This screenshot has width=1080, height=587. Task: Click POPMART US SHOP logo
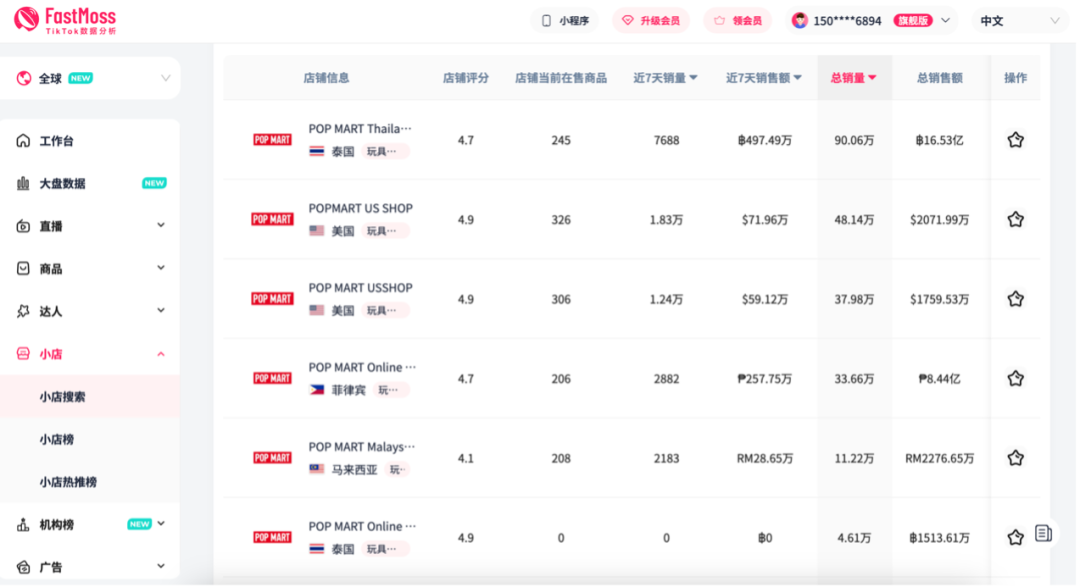[272, 219]
